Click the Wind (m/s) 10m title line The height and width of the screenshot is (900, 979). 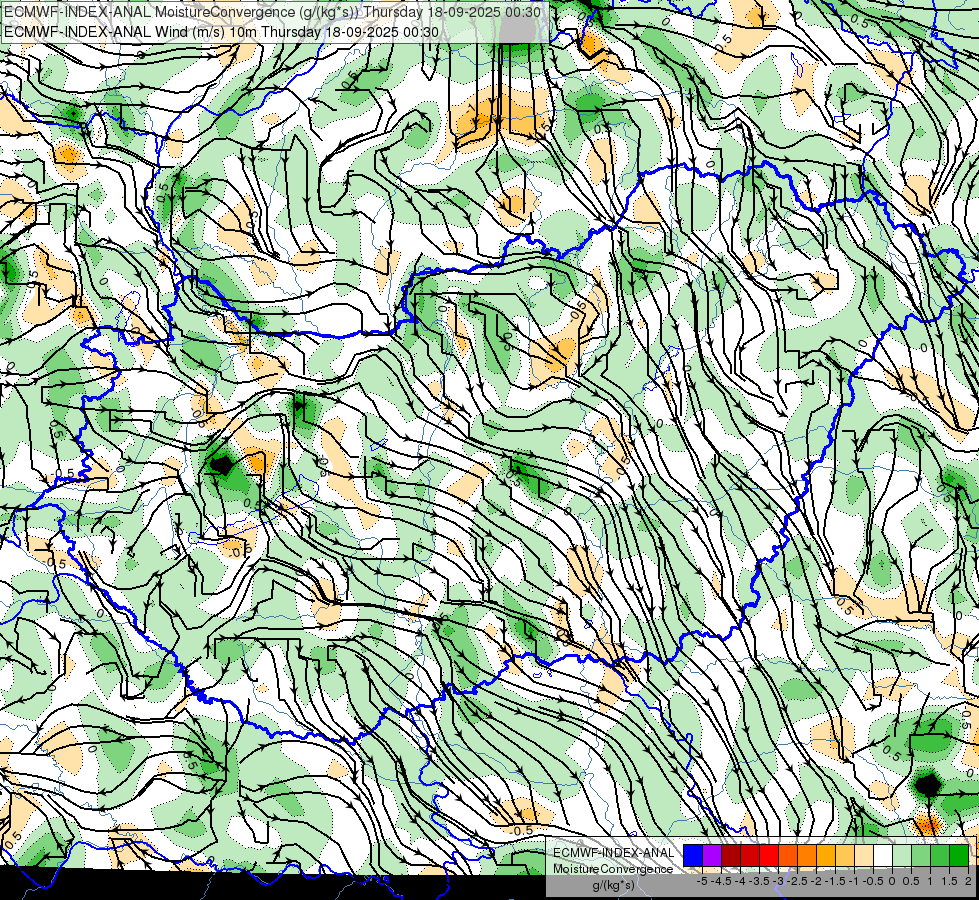(221, 32)
